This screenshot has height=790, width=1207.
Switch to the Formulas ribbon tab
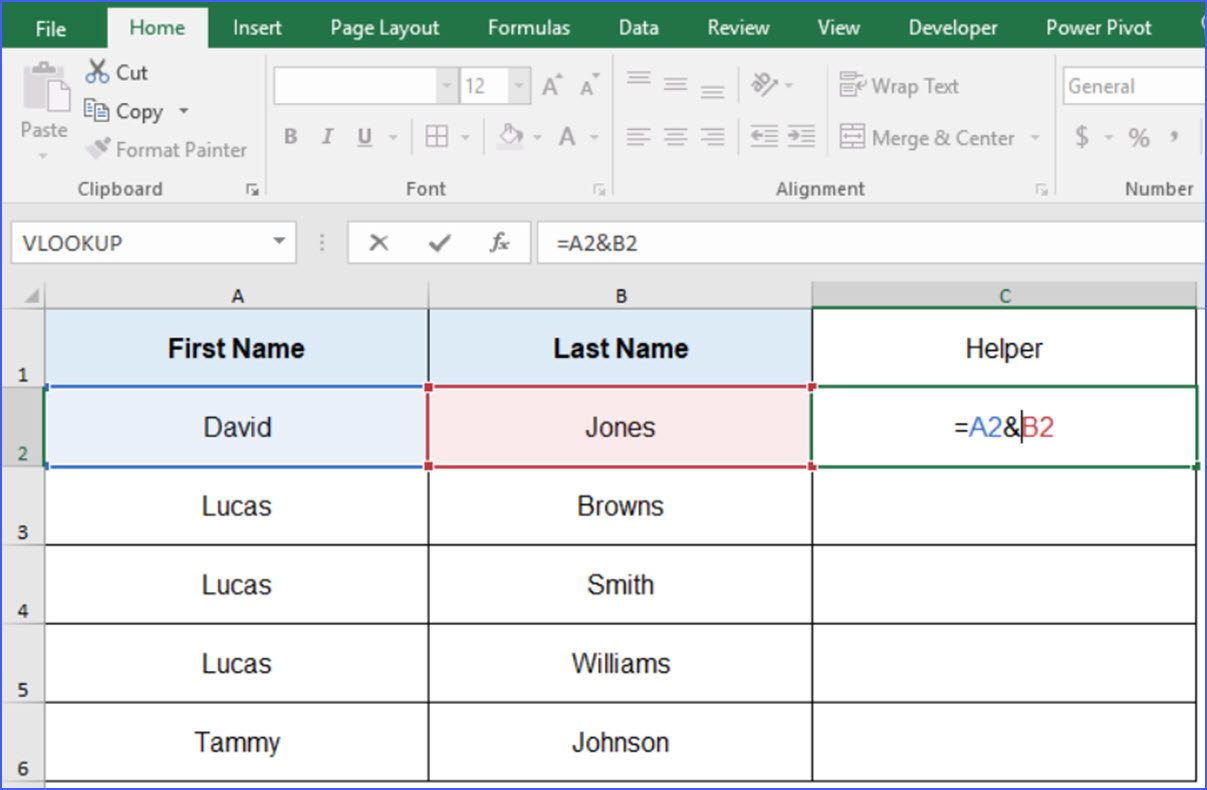(x=528, y=27)
